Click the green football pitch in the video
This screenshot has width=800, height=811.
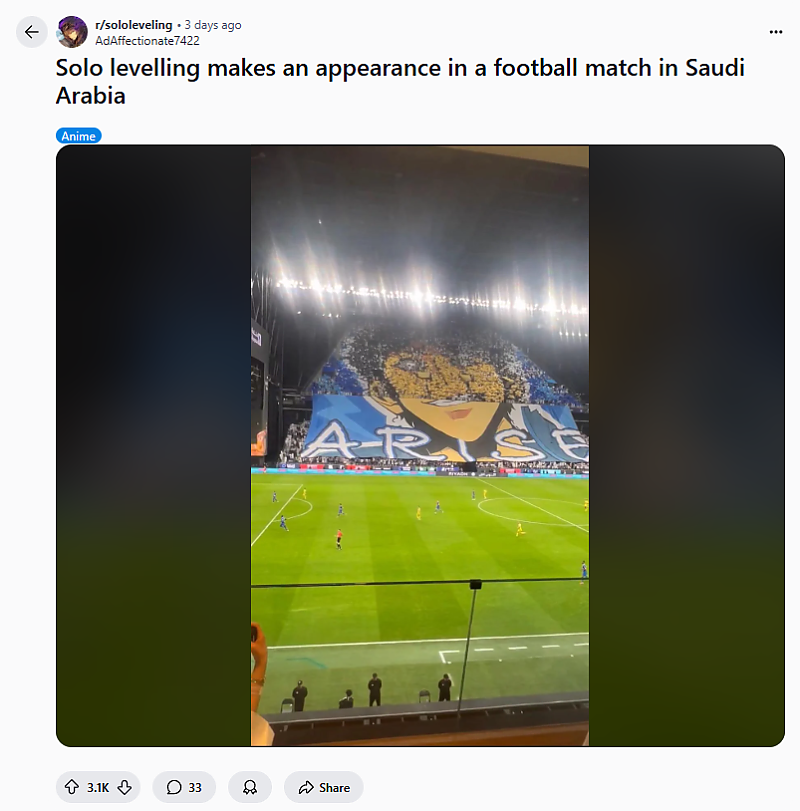pos(420,540)
